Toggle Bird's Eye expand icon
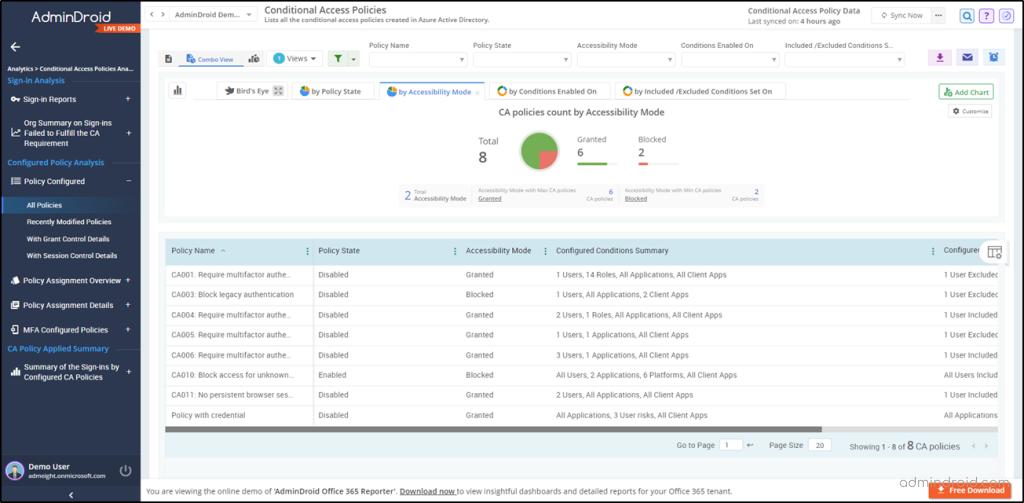Viewport: 1024px width, 503px height. tap(278, 91)
